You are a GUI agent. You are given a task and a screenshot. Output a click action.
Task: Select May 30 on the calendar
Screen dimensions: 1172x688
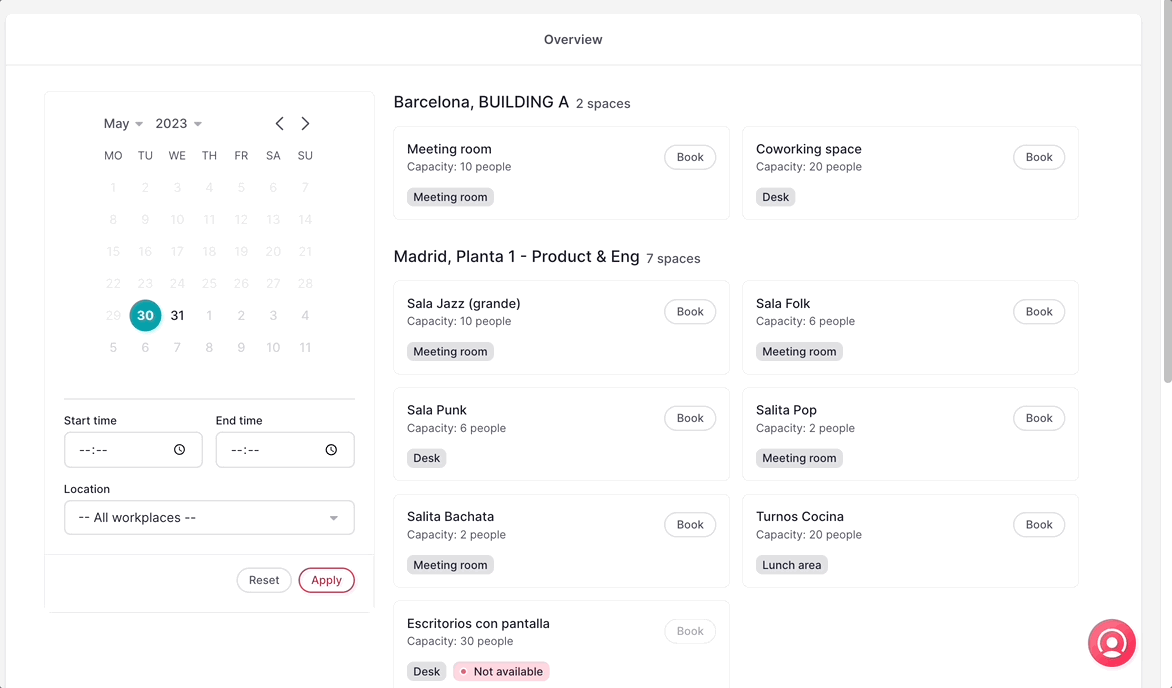145,315
